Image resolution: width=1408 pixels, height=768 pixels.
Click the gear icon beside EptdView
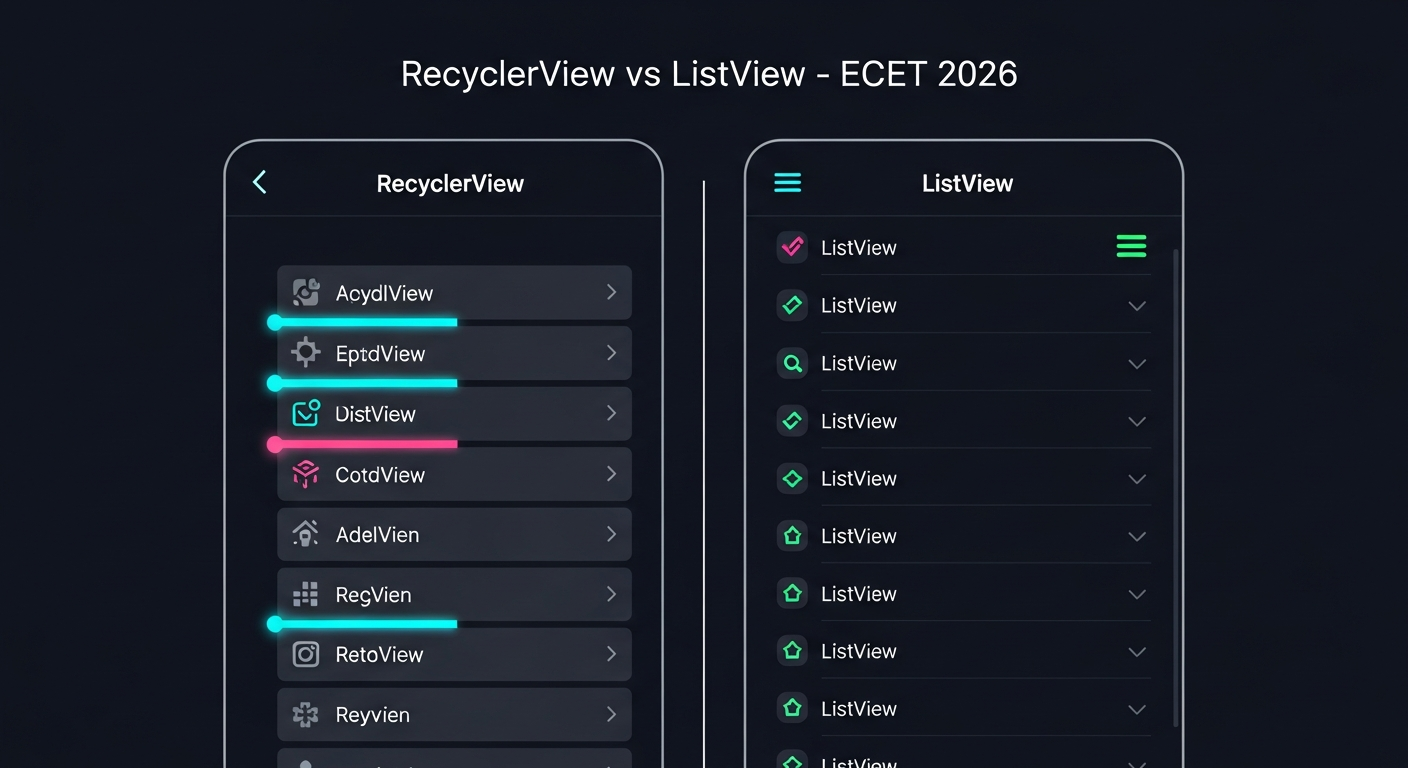click(305, 353)
